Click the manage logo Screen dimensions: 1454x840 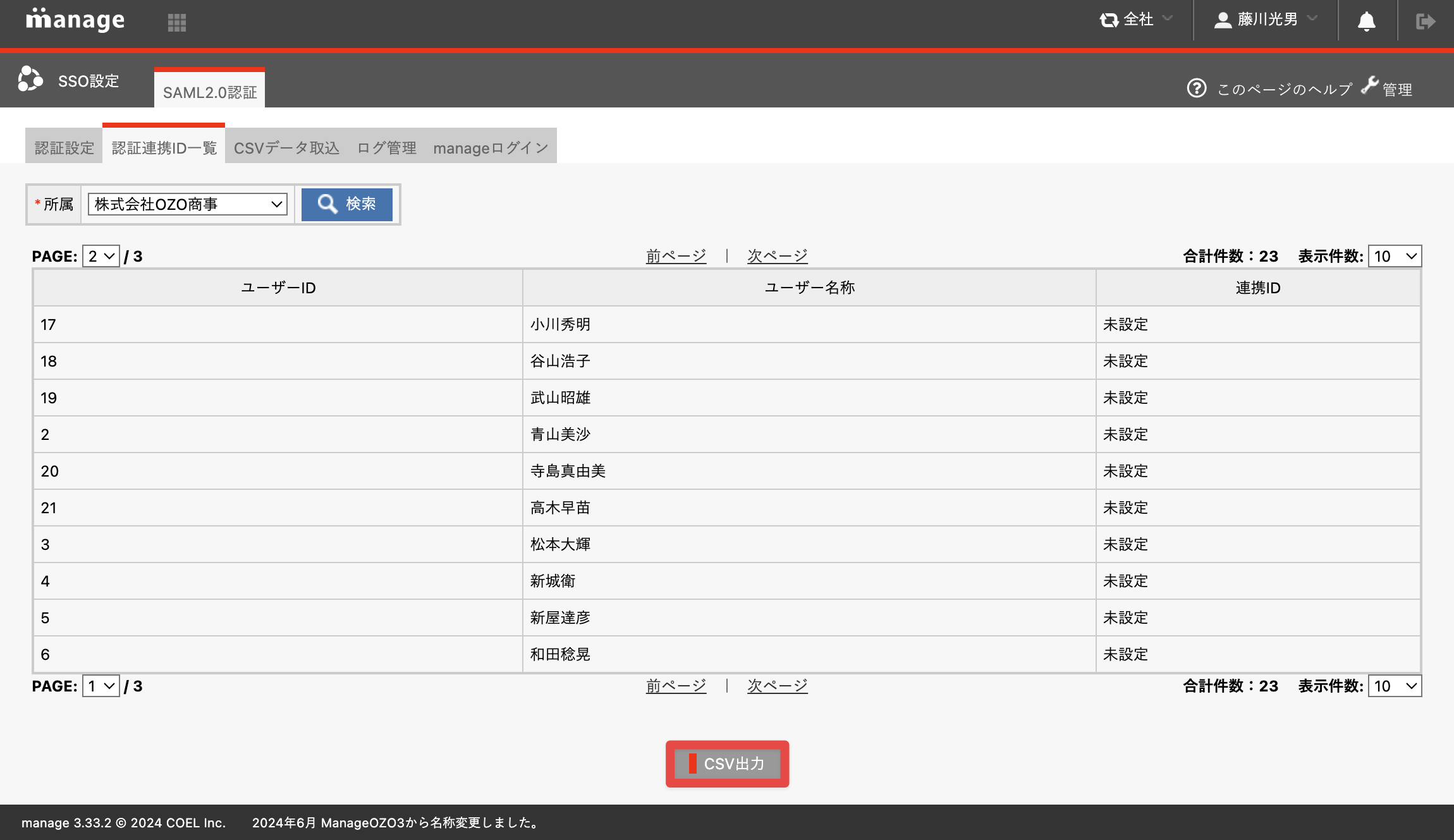(x=75, y=20)
